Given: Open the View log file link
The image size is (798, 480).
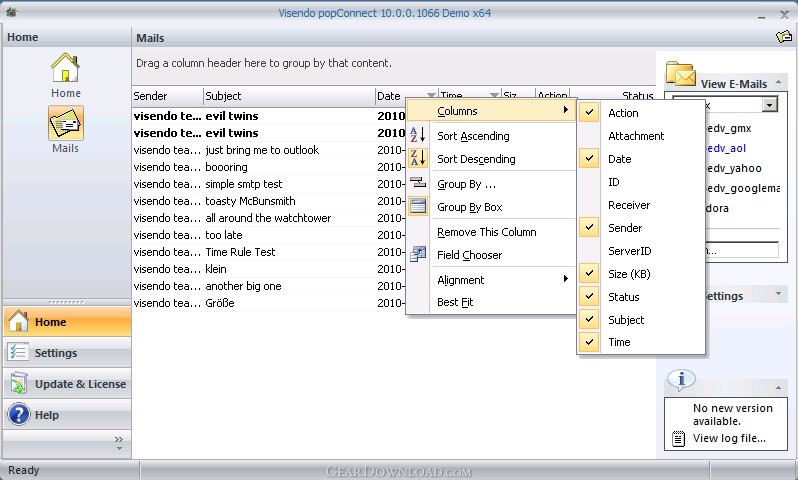Looking at the screenshot, I should click(729, 438).
